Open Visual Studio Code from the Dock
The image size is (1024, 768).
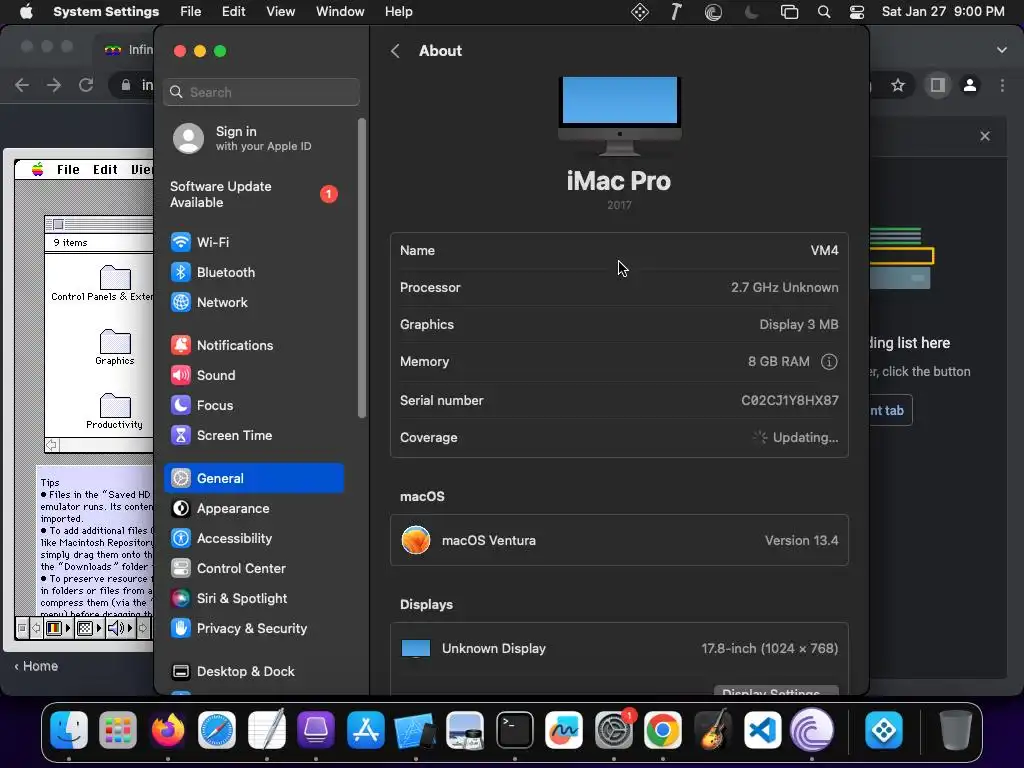click(762, 729)
